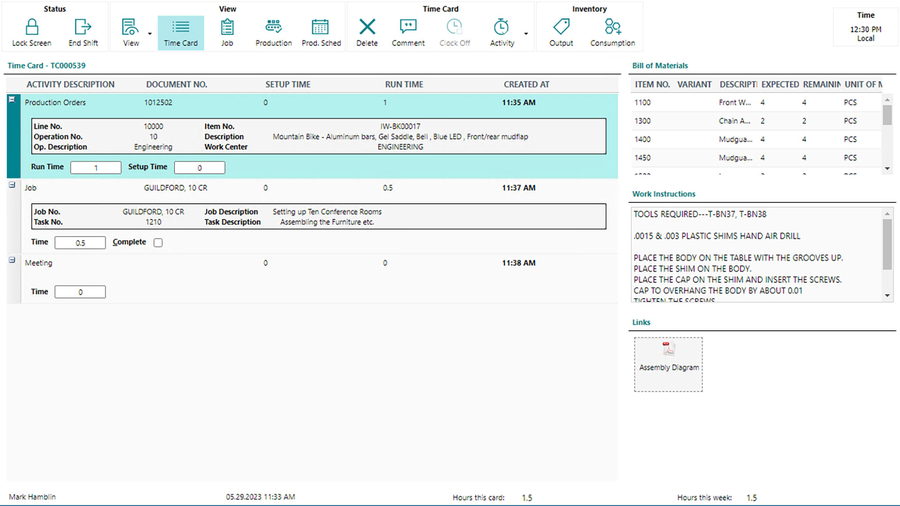Tick the Complete checkbox for the Job
900x506 pixels.
[x=158, y=243]
